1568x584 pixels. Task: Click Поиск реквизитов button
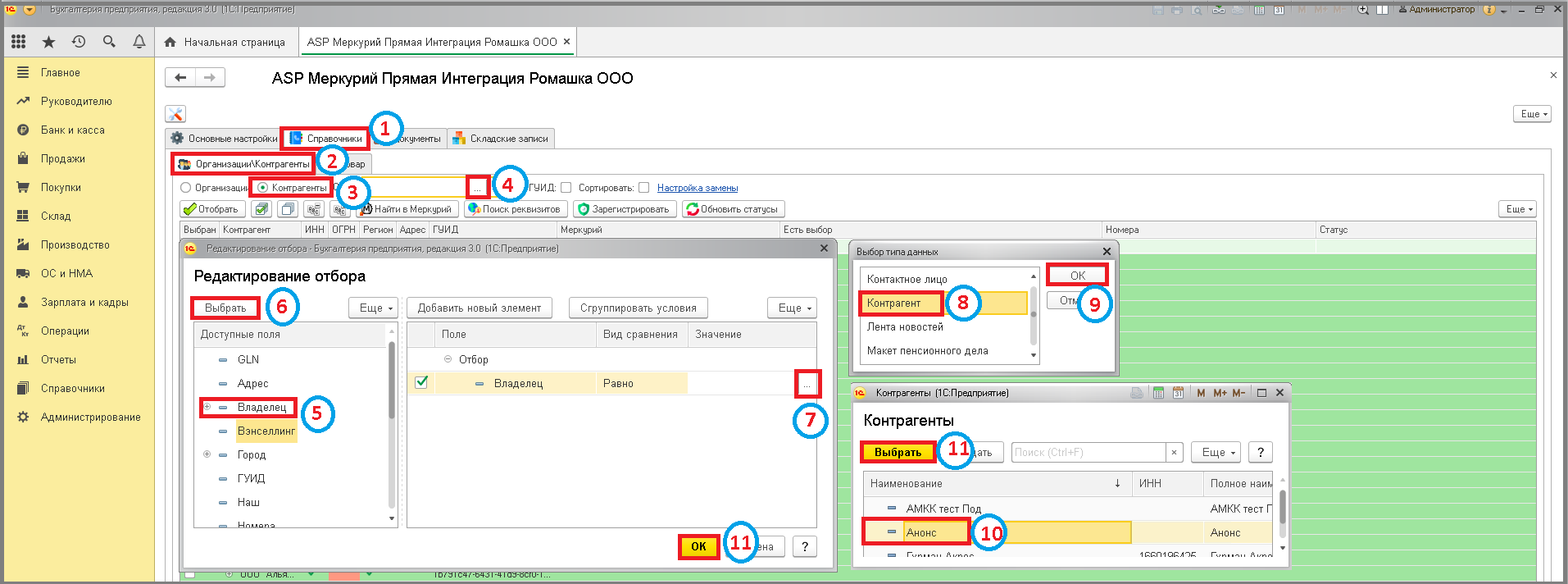point(515,209)
